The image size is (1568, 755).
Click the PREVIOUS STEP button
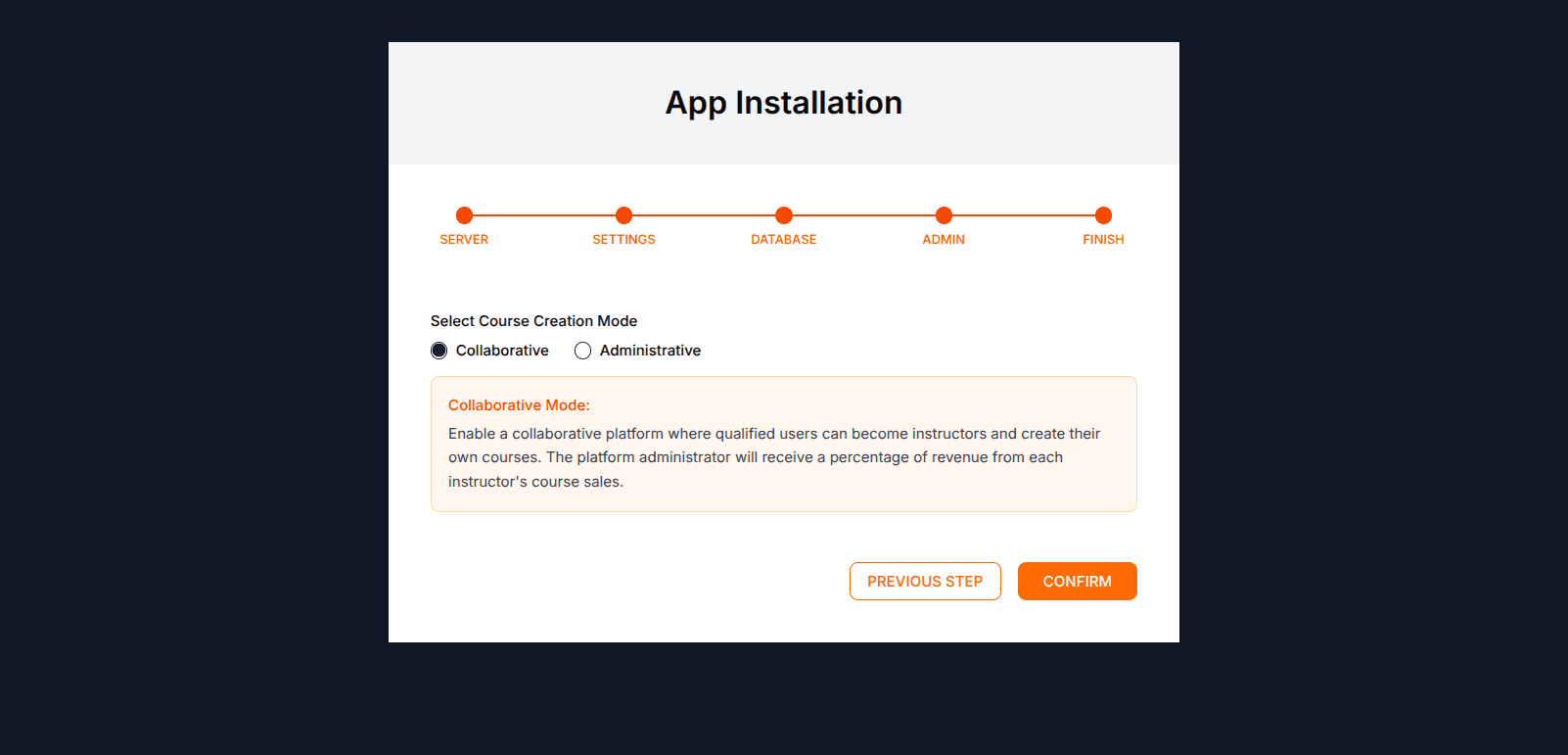pos(925,581)
